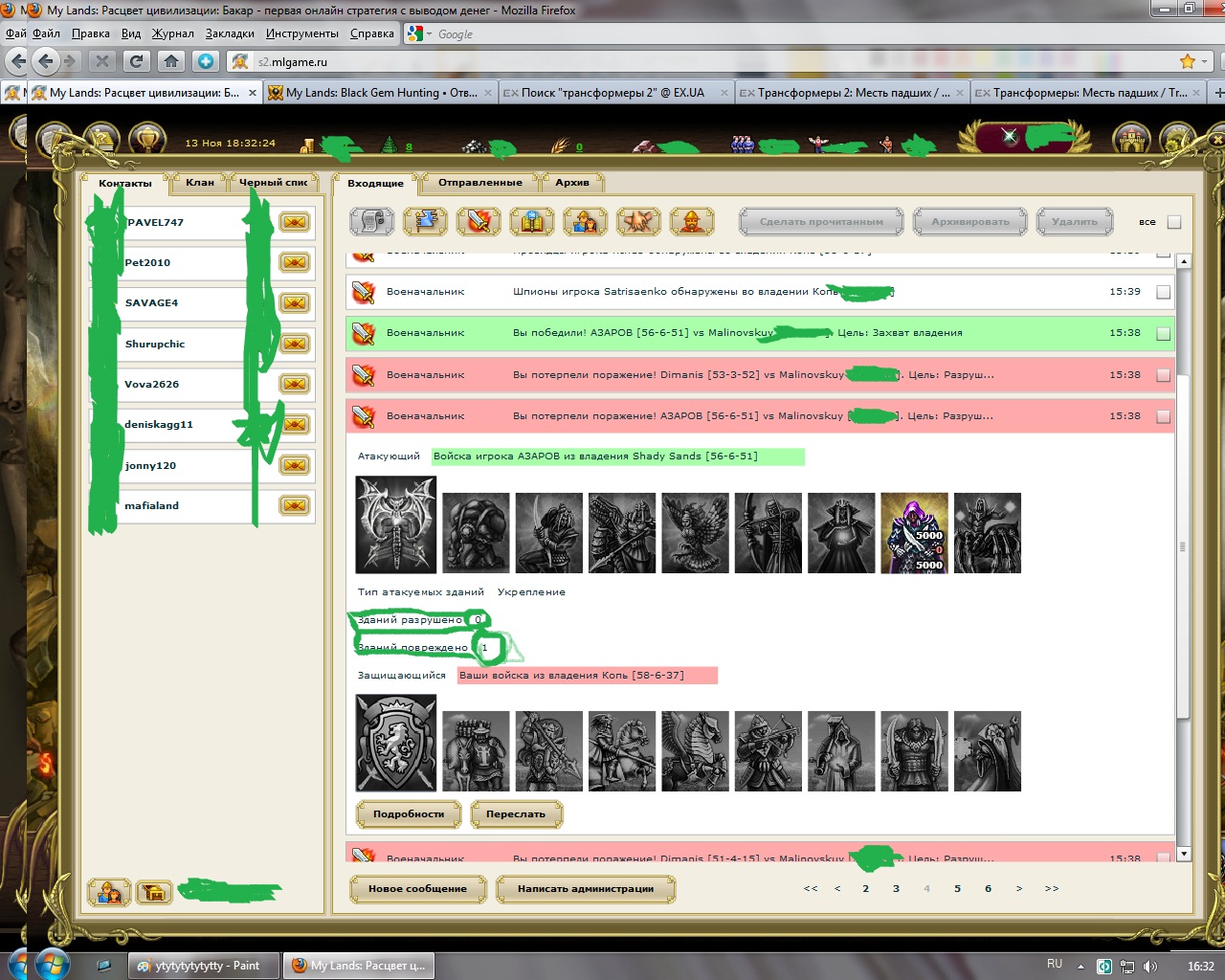
Task: Select the handshake diplomacy filter icon
Action: tap(638, 222)
